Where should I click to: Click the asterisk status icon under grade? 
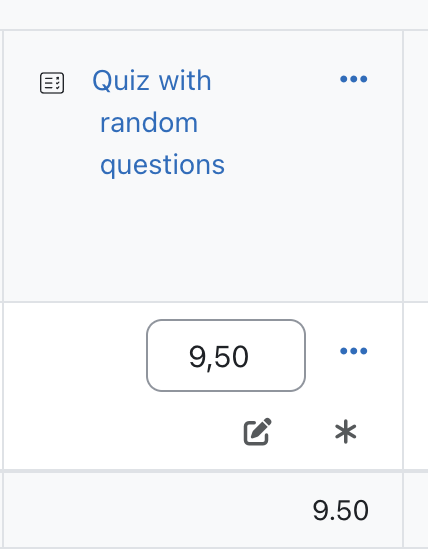[346, 431]
